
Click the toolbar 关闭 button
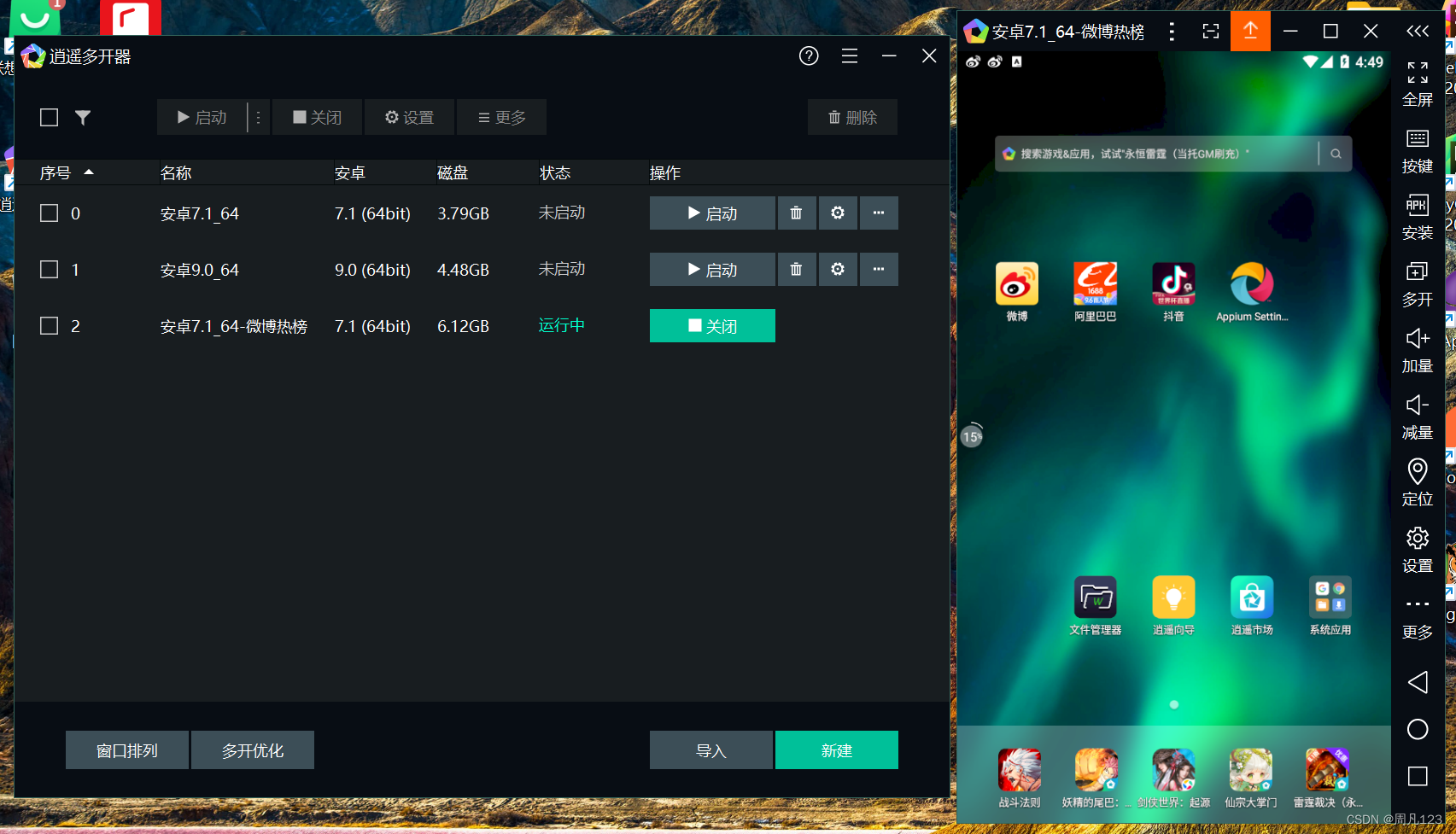(317, 117)
